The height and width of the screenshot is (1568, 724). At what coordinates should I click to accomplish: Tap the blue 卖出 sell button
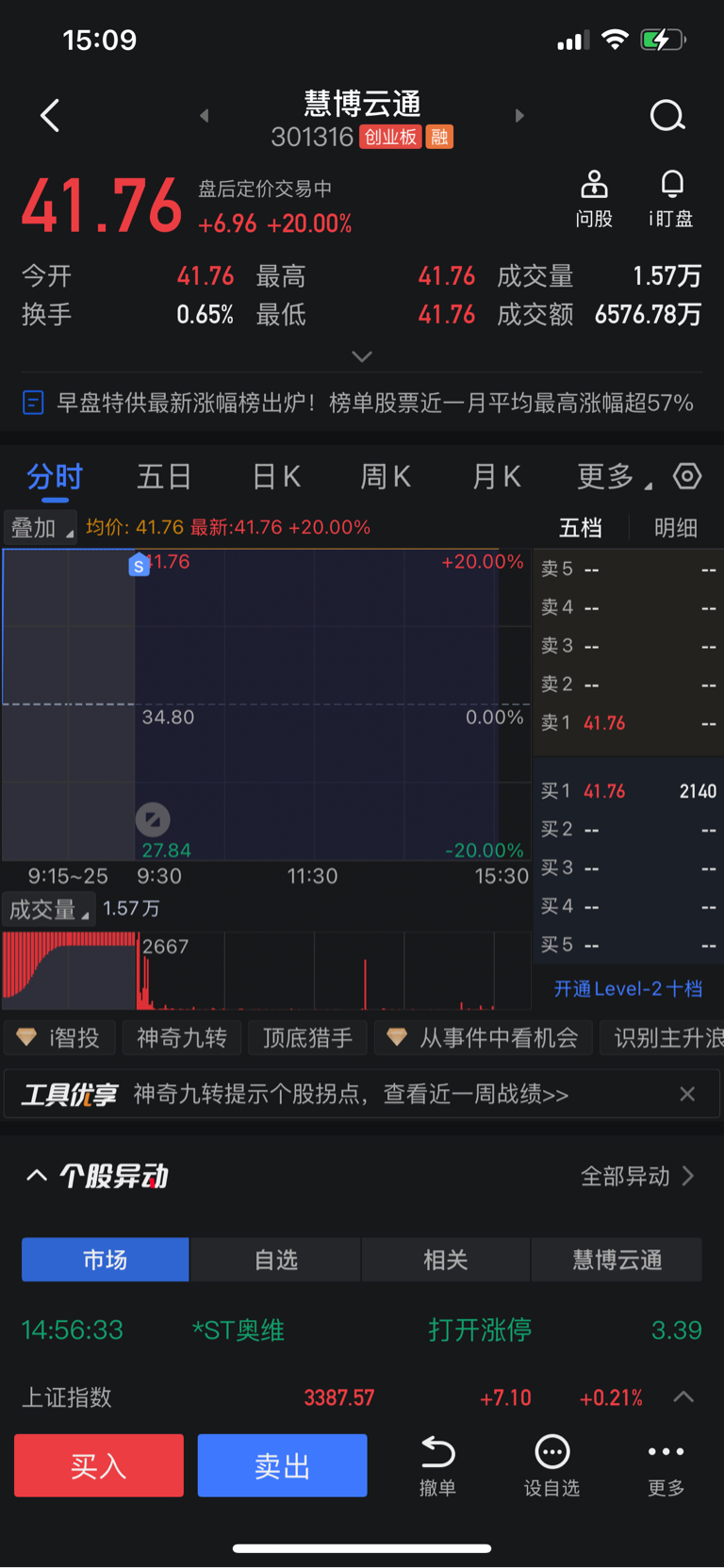tap(282, 1465)
